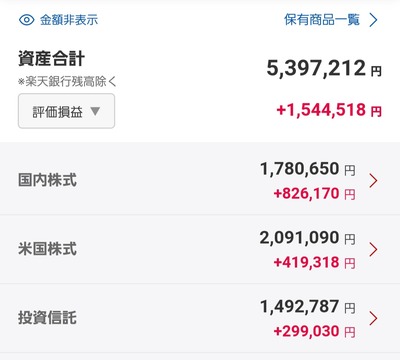Select the 国内株式 category label
This screenshot has width=400, height=360.
[47, 180]
